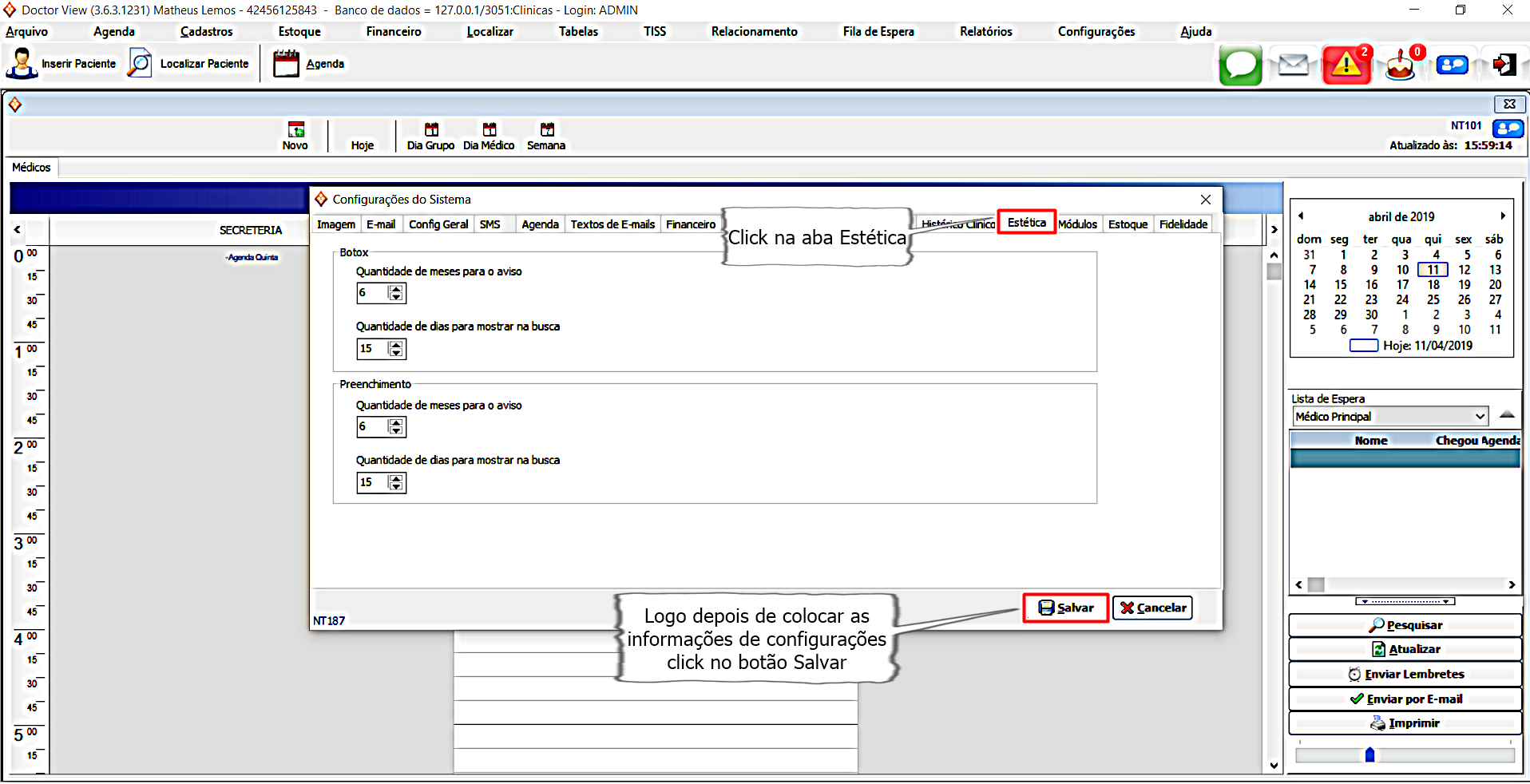
Task: Open Localizar Paciente search icon
Action: coord(140,64)
